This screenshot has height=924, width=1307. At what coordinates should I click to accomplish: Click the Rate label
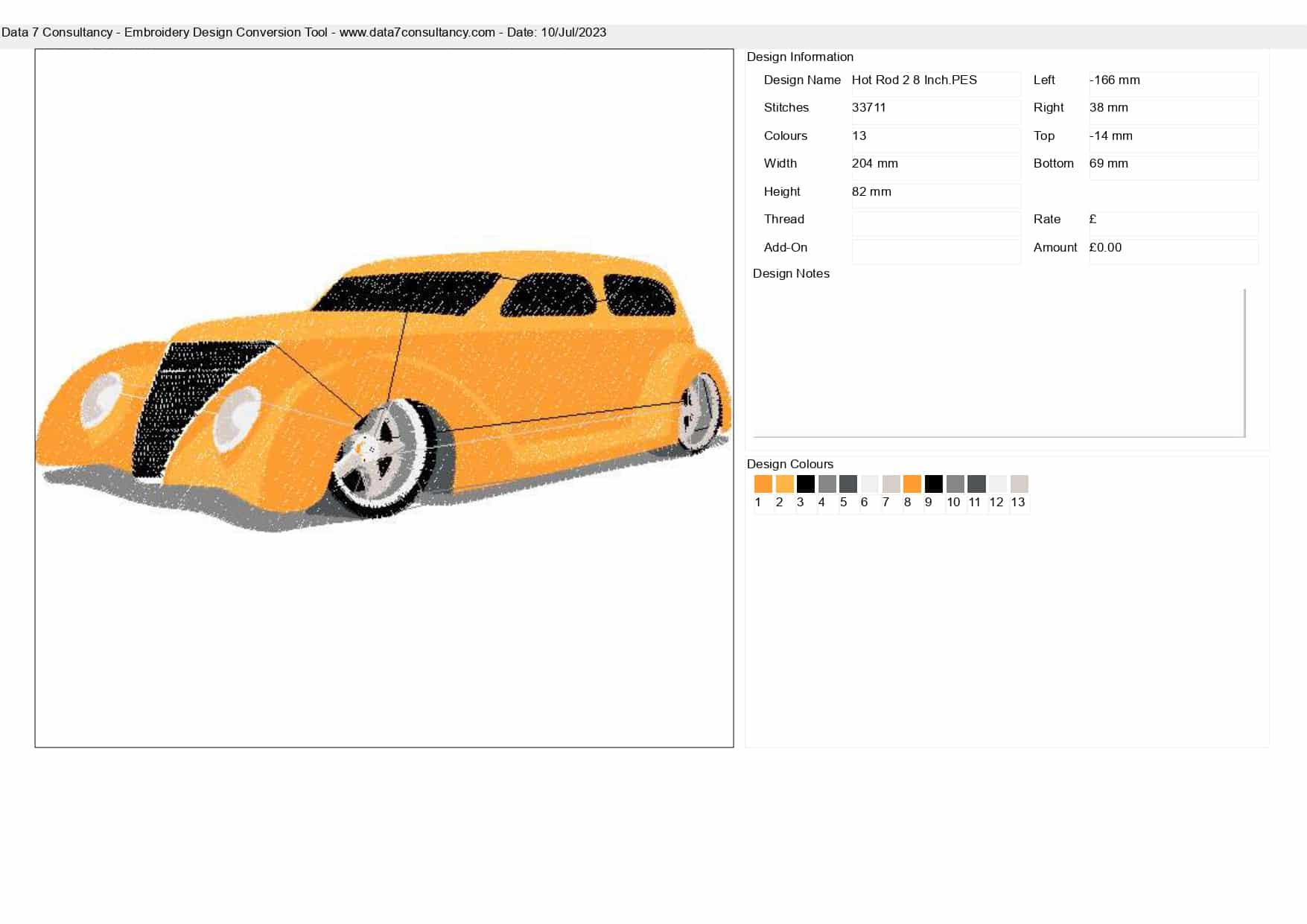pyautogui.click(x=1046, y=219)
